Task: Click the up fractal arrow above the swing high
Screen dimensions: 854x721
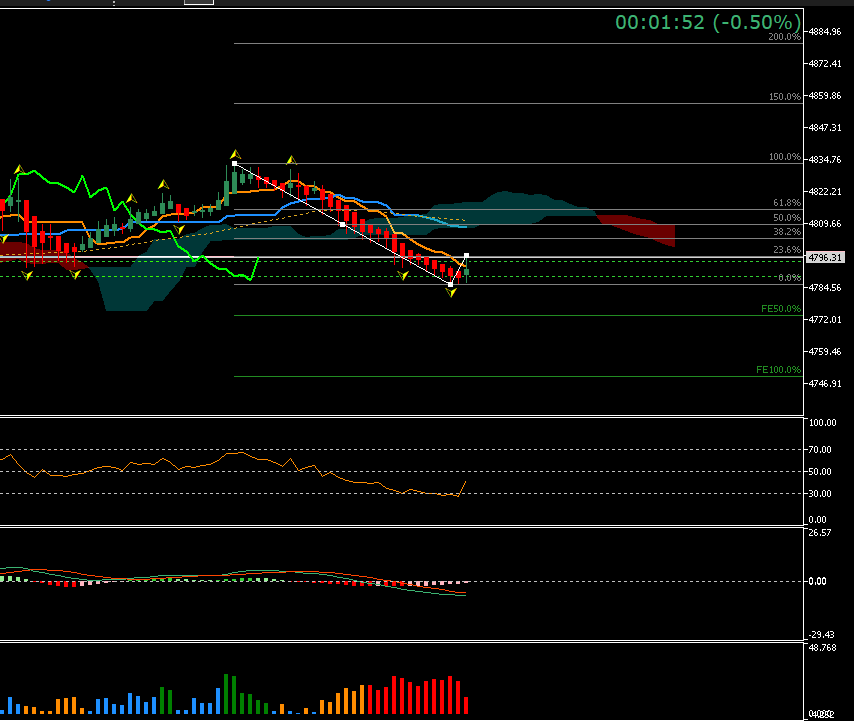Action: pyautogui.click(x=235, y=153)
